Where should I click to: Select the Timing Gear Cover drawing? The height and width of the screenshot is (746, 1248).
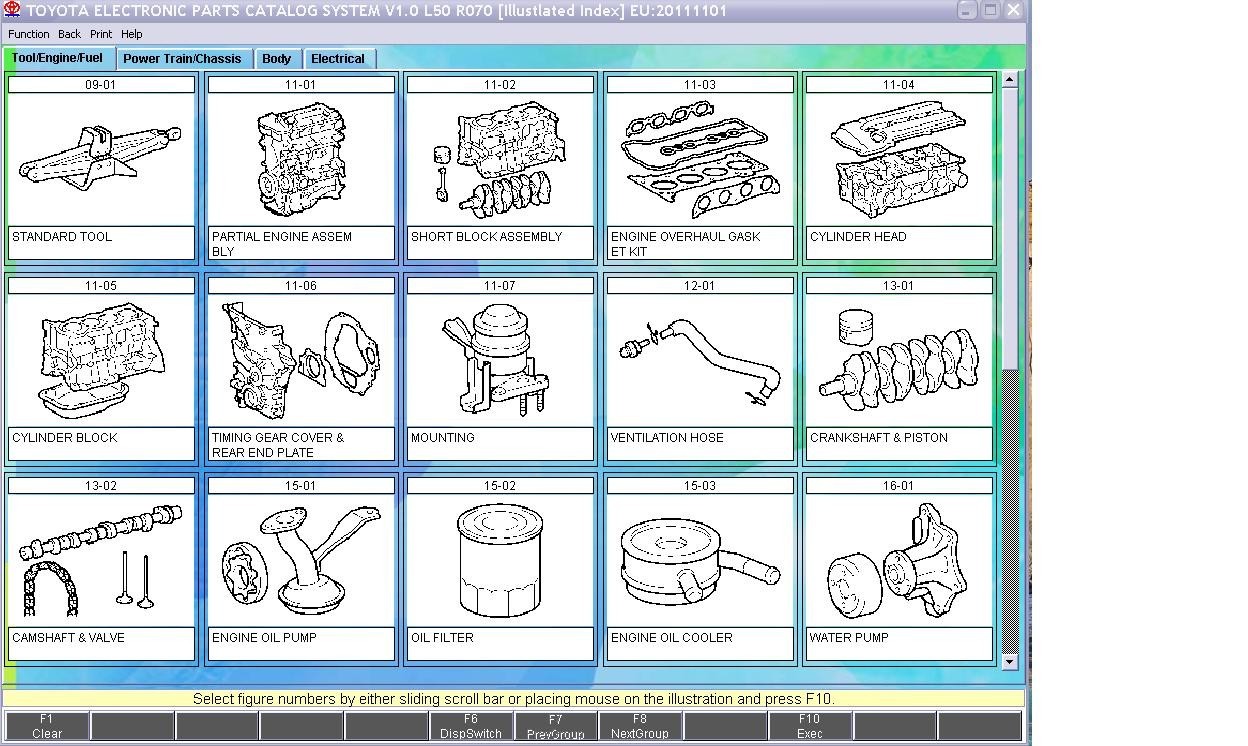pos(300,360)
